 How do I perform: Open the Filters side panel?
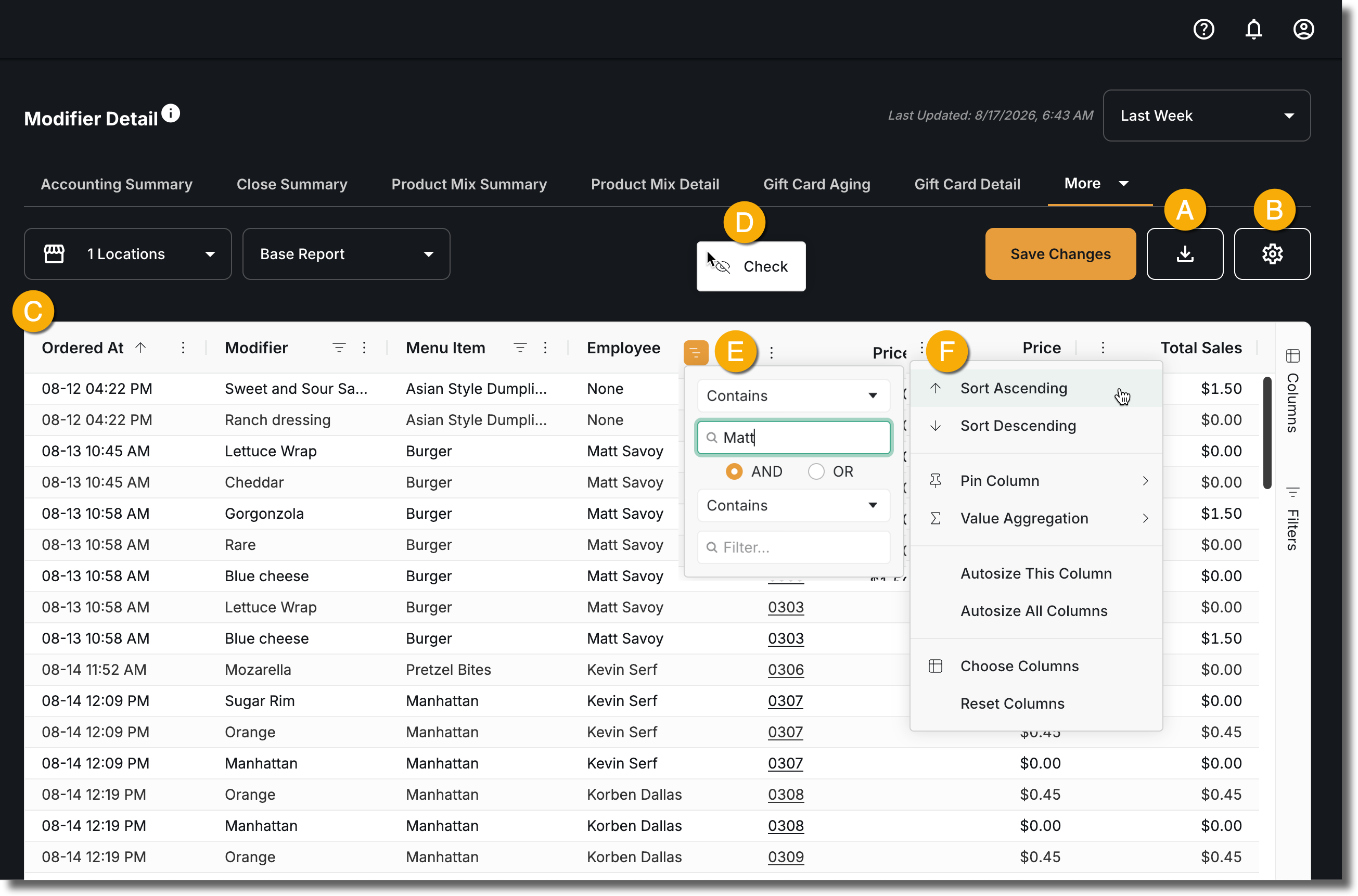point(1292,518)
